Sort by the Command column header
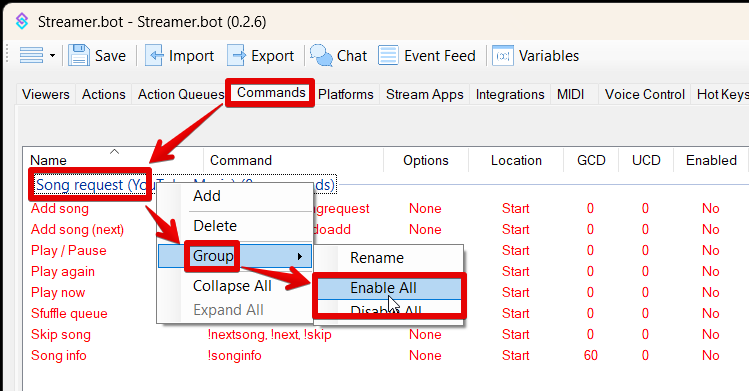 point(241,160)
